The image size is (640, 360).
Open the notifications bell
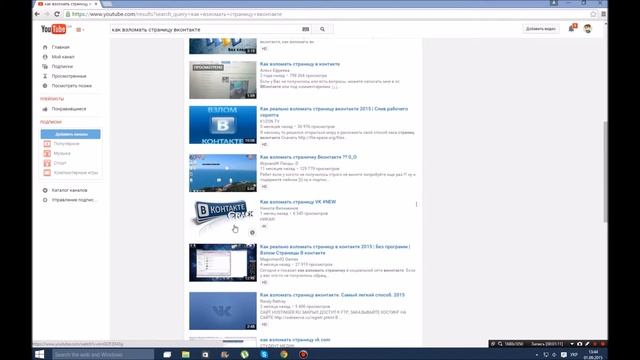[571, 29]
